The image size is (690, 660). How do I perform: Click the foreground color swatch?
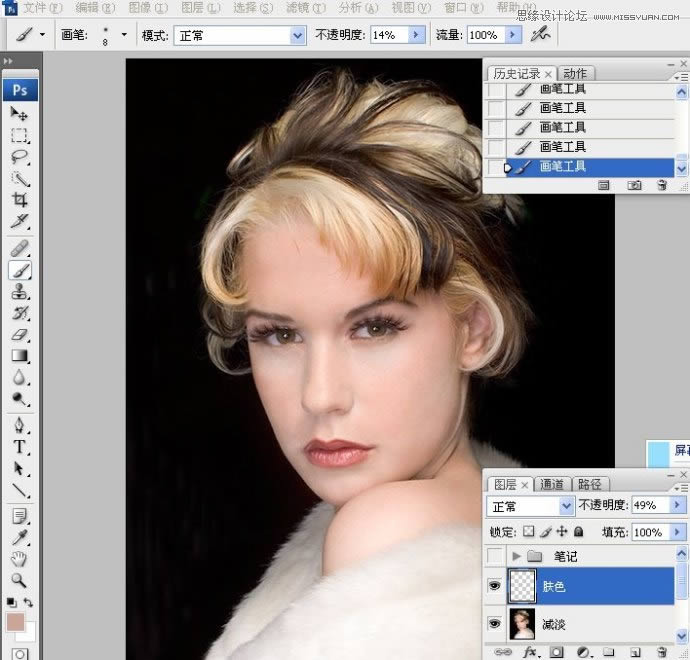[x=15, y=623]
